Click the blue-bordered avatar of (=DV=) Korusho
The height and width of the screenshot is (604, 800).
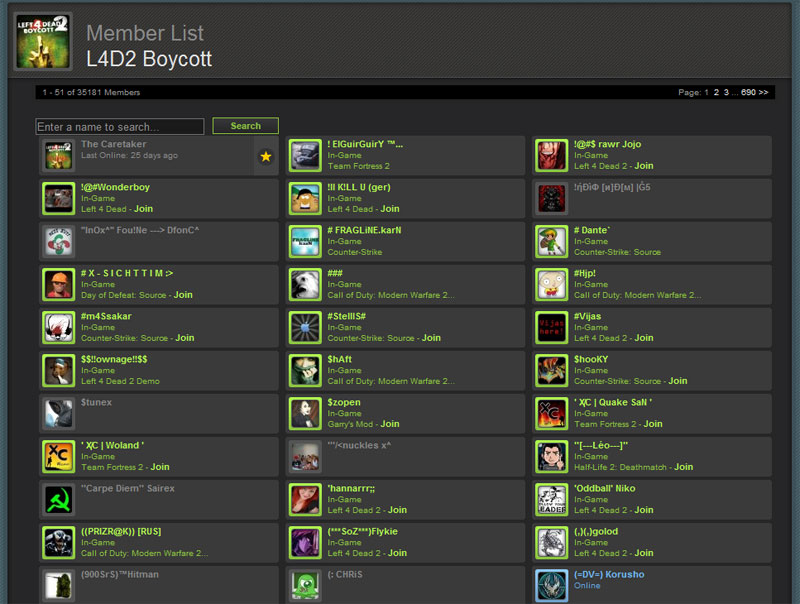552,586
